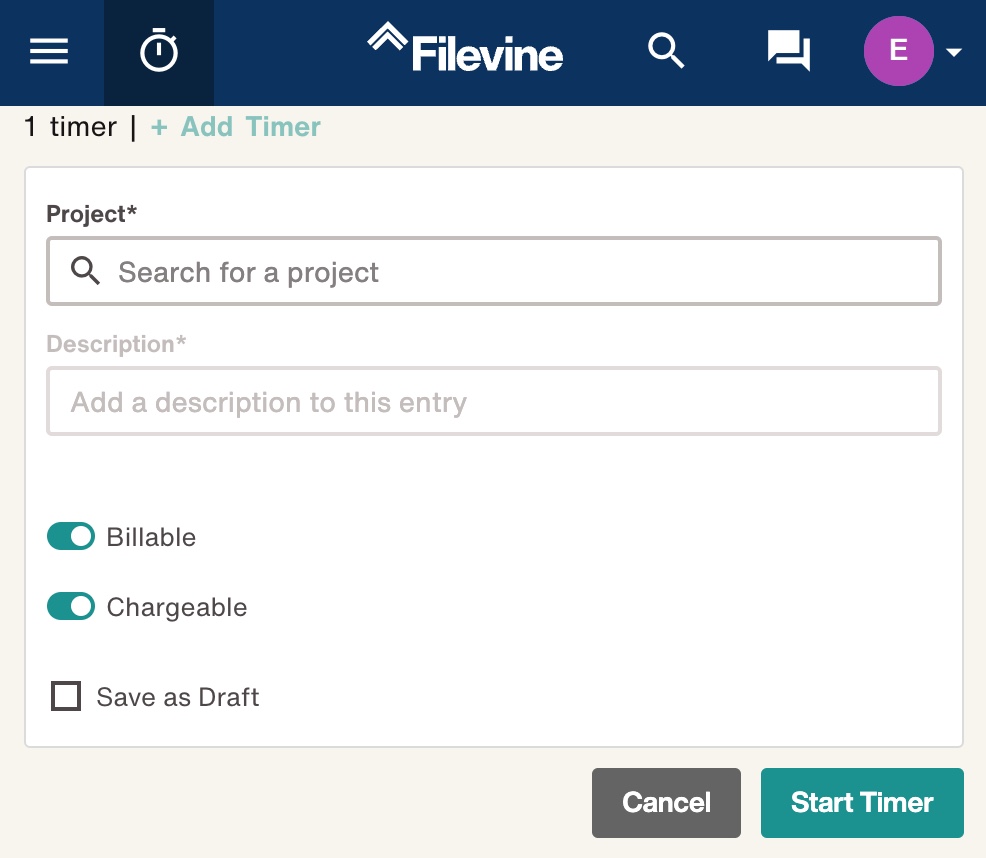986x858 pixels.
Task: Open the hamburger navigation menu
Action: (x=49, y=52)
